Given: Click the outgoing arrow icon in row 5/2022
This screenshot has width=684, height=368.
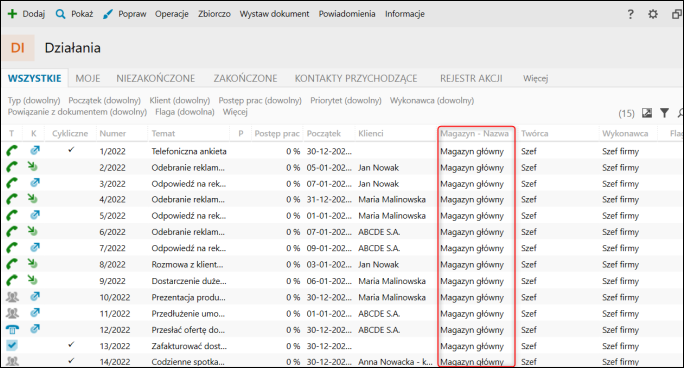Looking at the screenshot, I should coord(34,215).
